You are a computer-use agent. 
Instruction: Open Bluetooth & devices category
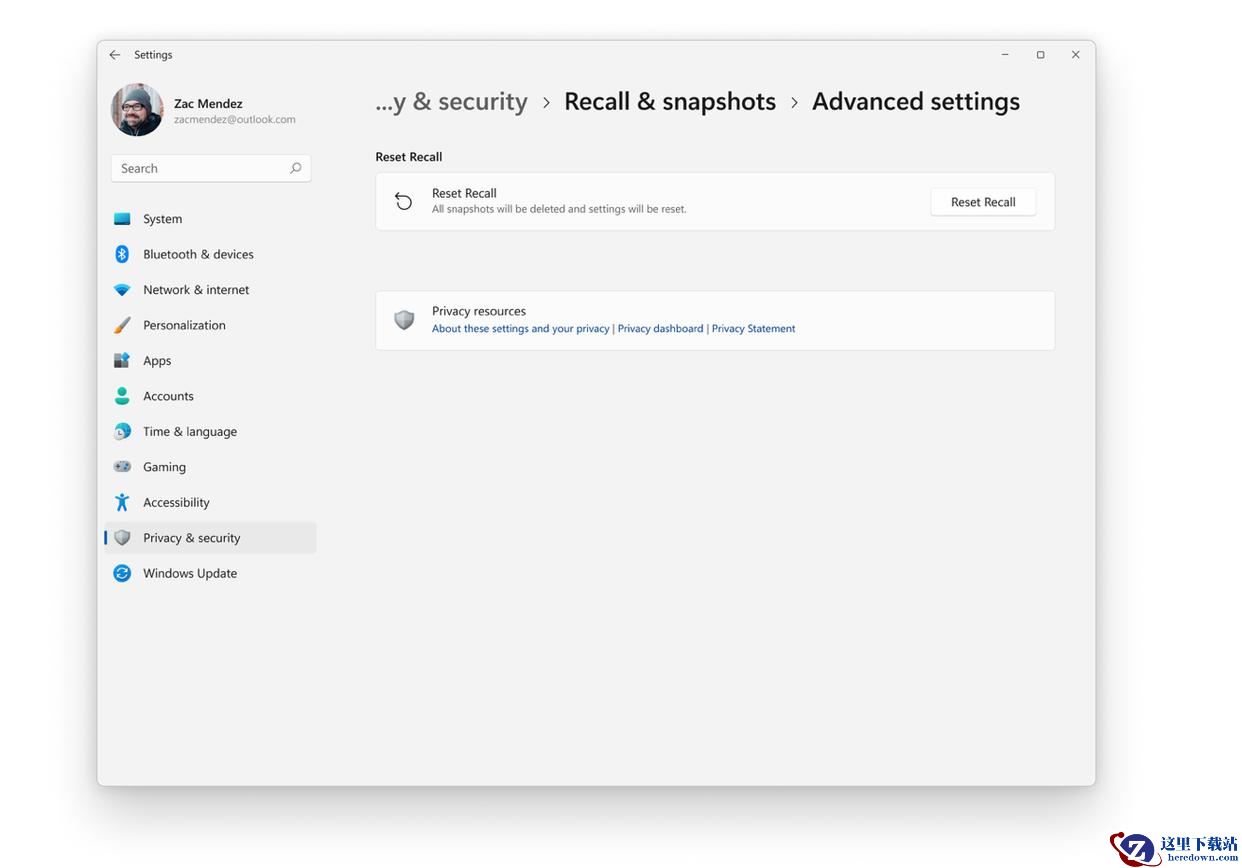(x=198, y=254)
